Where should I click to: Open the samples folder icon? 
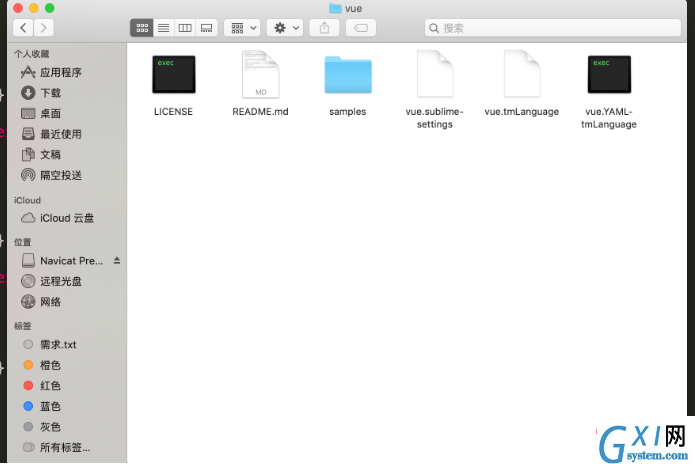pyautogui.click(x=348, y=75)
